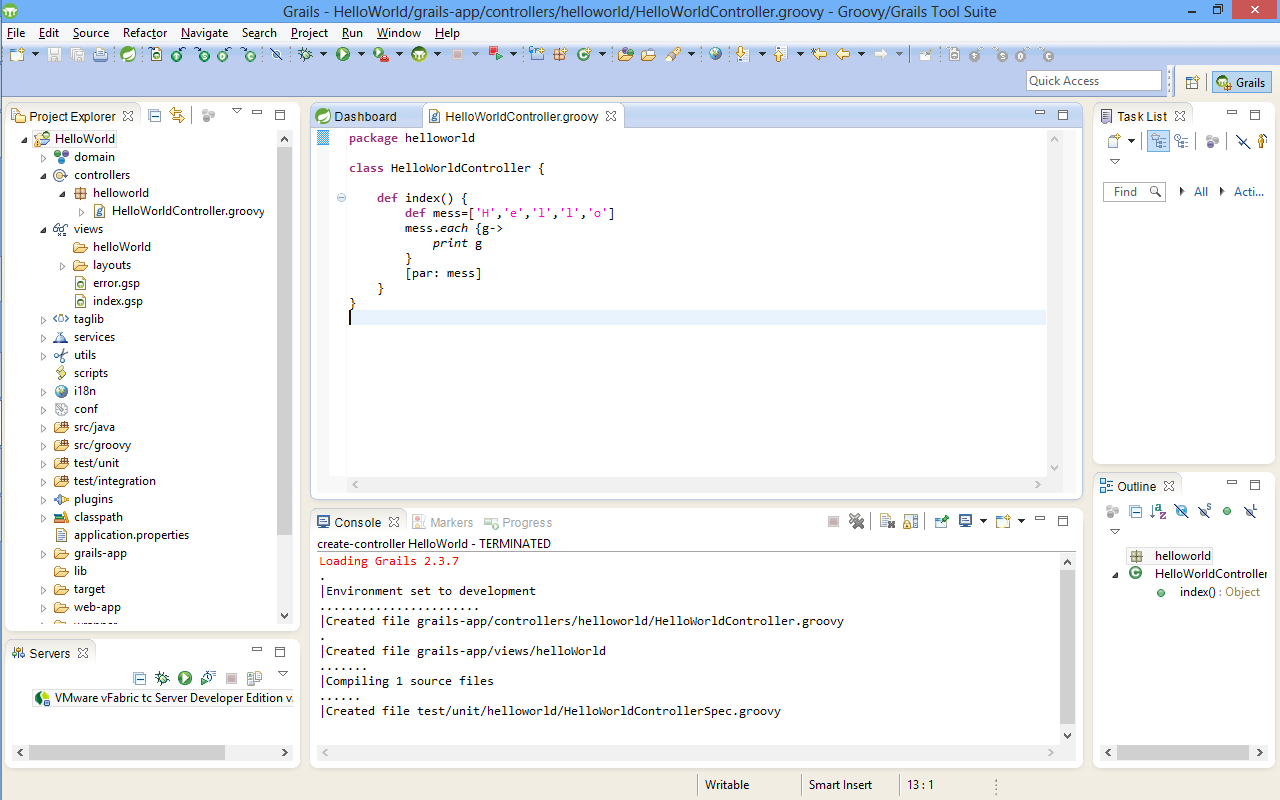Click the All link in Task List
The width and height of the screenshot is (1280, 800).
click(1201, 191)
